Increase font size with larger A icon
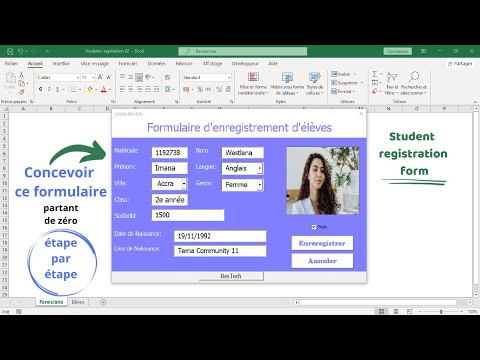Image resolution: width=480 pixels, height=360 pixels. [x=100, y=77]
